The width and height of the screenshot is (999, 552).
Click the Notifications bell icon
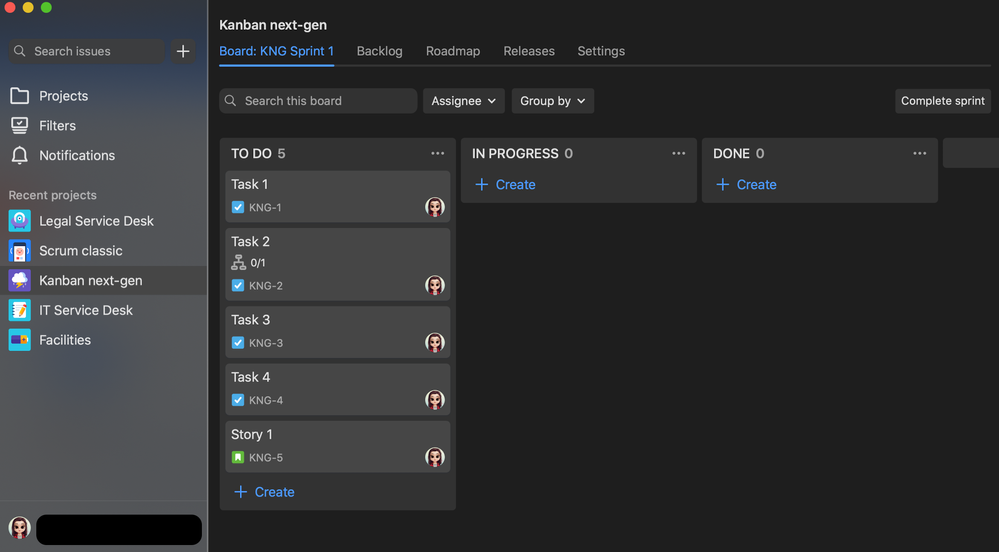point(20,156)
